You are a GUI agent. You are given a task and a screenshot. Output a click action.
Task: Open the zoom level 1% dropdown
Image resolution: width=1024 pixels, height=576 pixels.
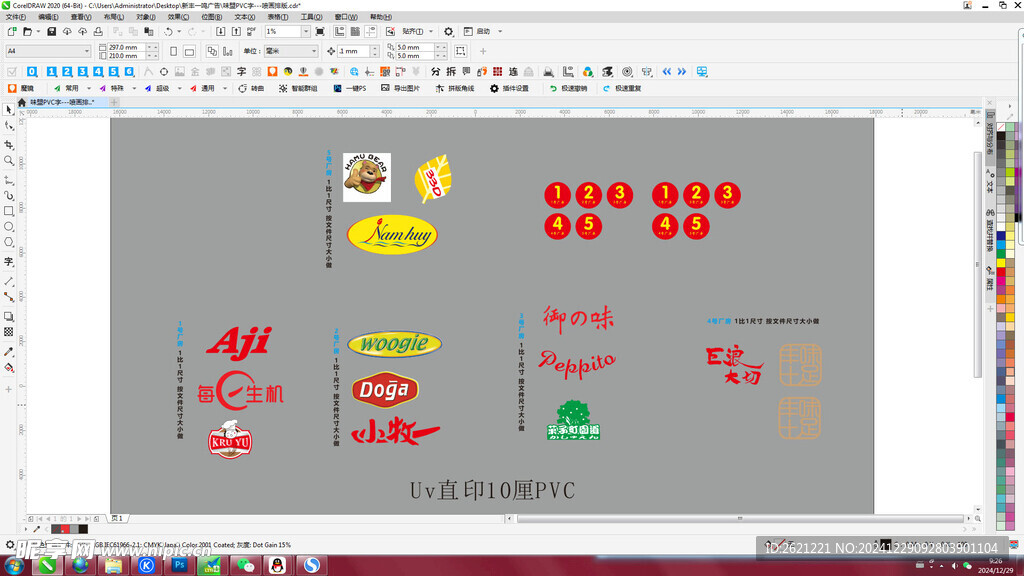coord(306,31)
